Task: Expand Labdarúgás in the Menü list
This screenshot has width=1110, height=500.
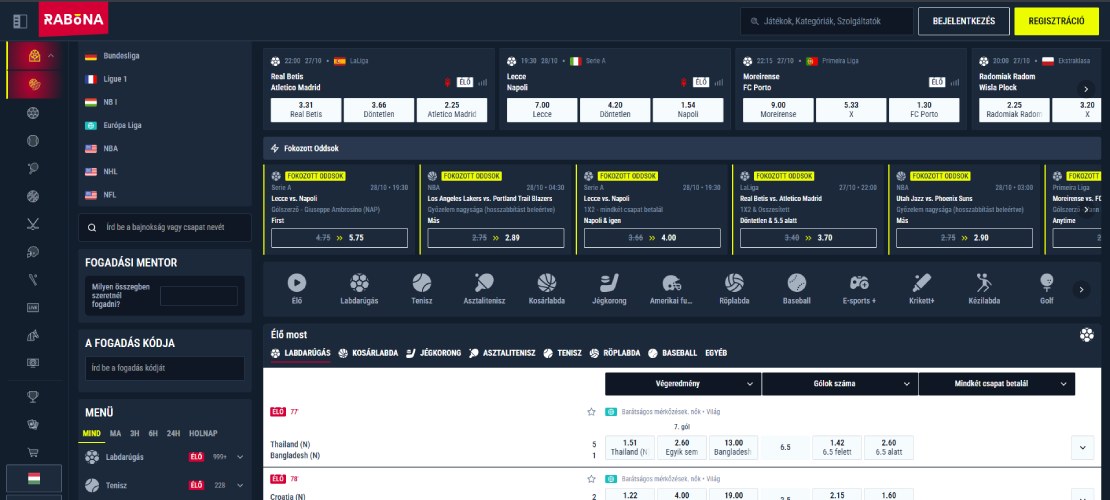Action: 240,457
